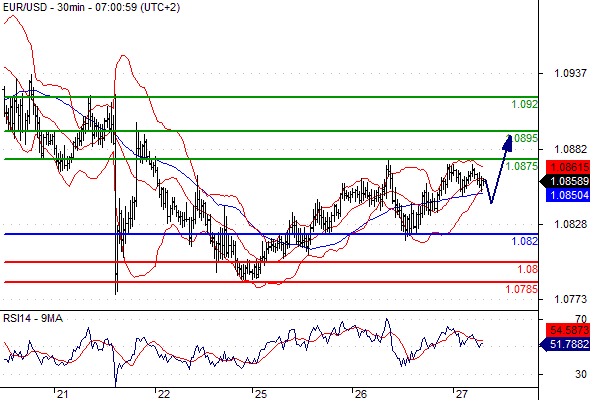Select the 1.0895 resistance level label
The width and height of the screenshot is (590, 400).
[x=523, y=138]
